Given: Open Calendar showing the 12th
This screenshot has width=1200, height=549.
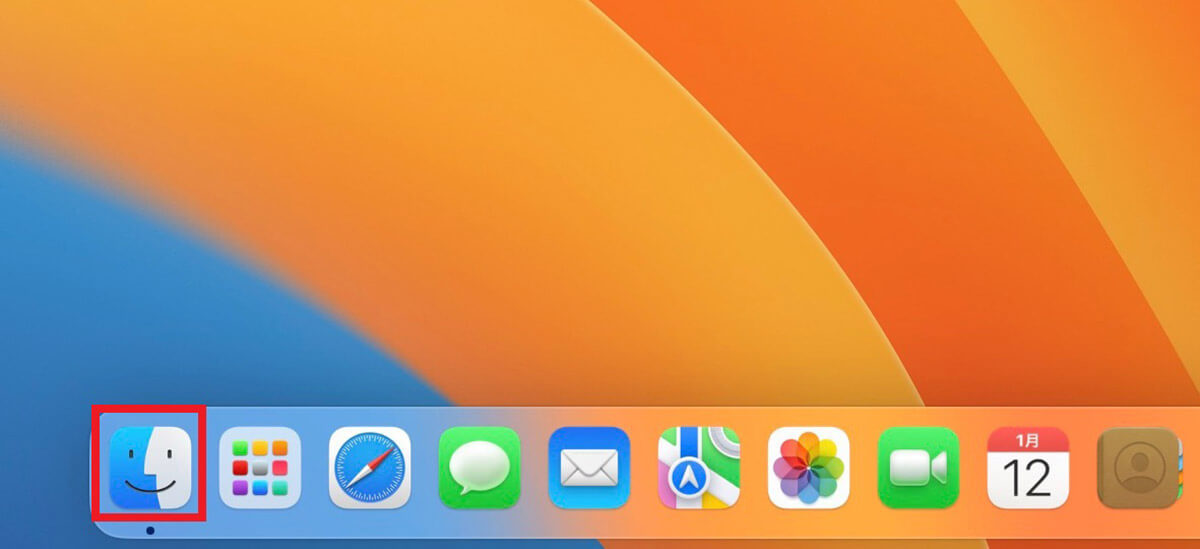Looking at the screenshot, I should click(1028, 468).
